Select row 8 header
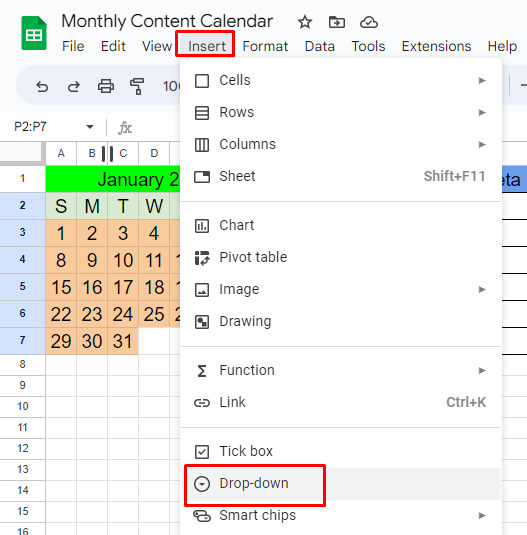Screen dimensions: 527x535 (23, 364)
